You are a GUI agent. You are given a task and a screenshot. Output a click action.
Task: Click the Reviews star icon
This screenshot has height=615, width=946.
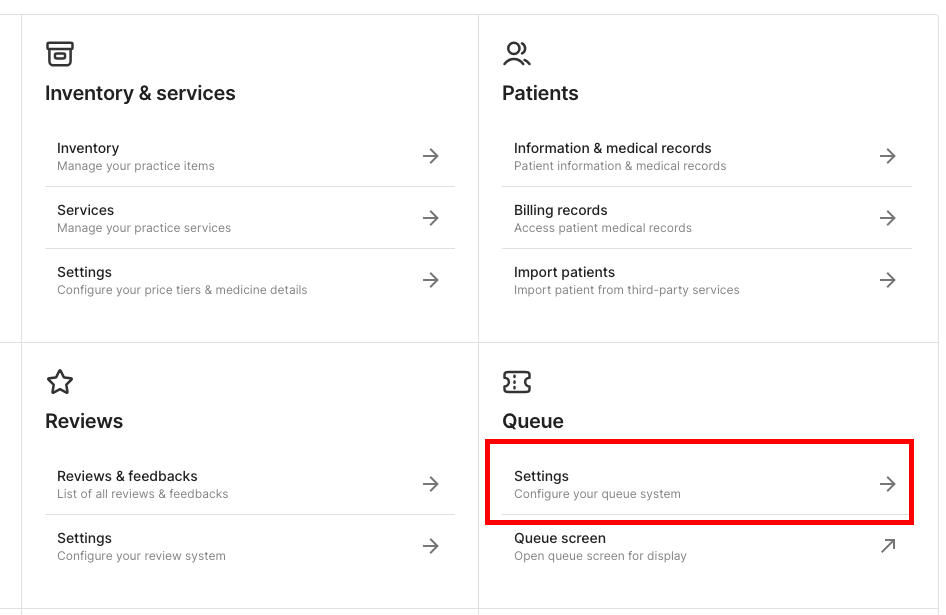[x=60, y=381]
